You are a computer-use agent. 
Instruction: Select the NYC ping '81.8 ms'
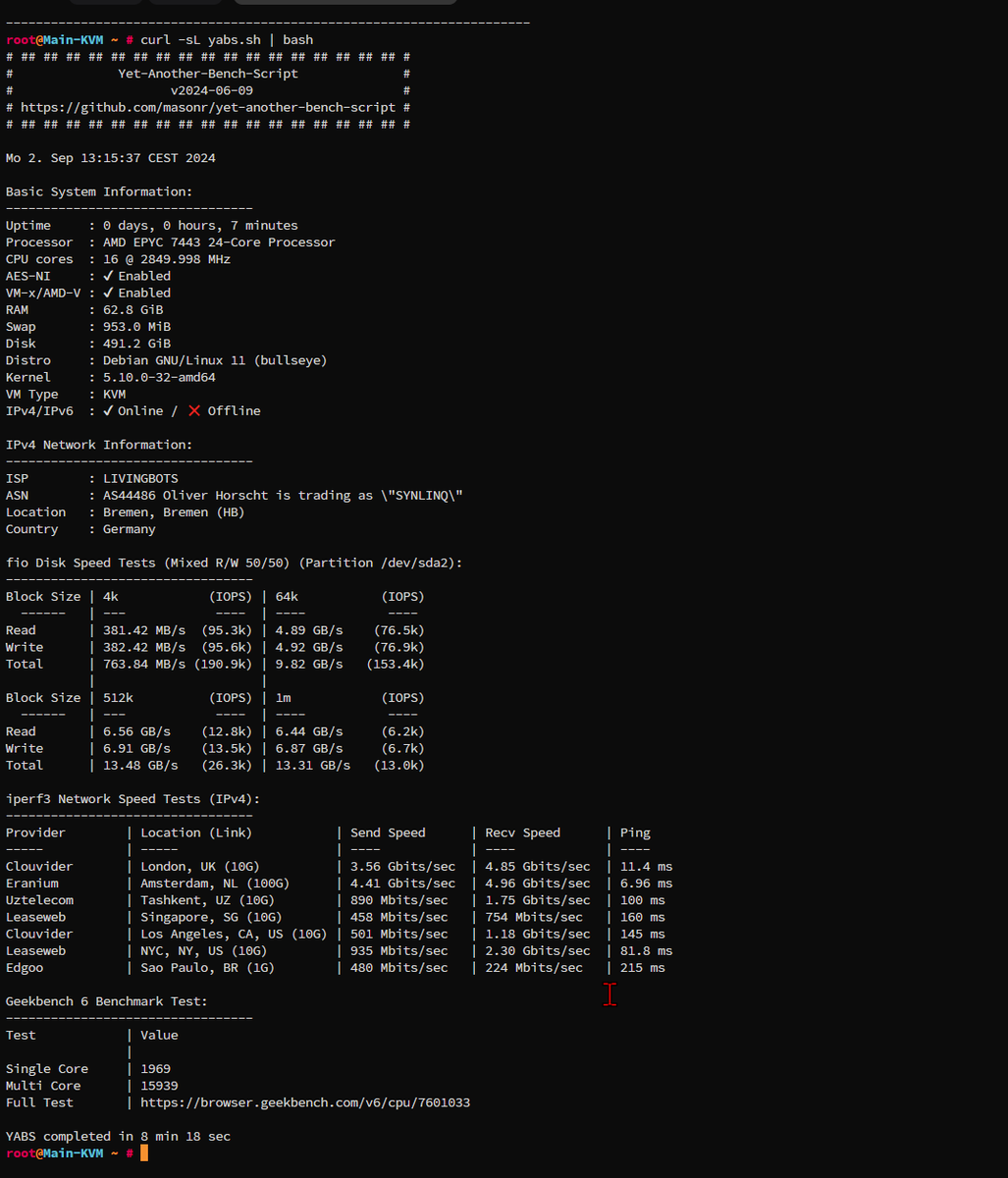pyautogui.click(x=647, y=950)
